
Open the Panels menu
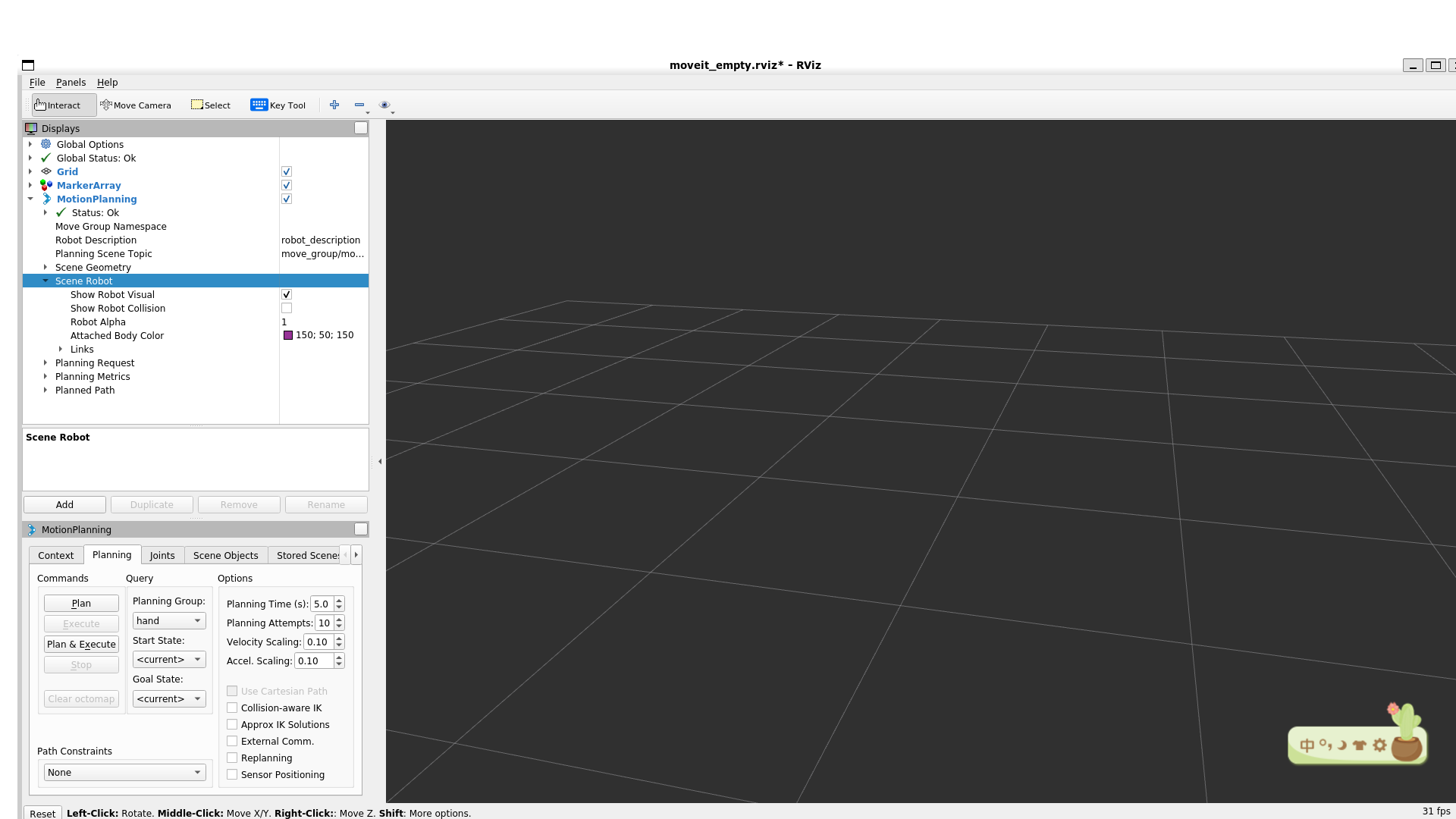71,82
